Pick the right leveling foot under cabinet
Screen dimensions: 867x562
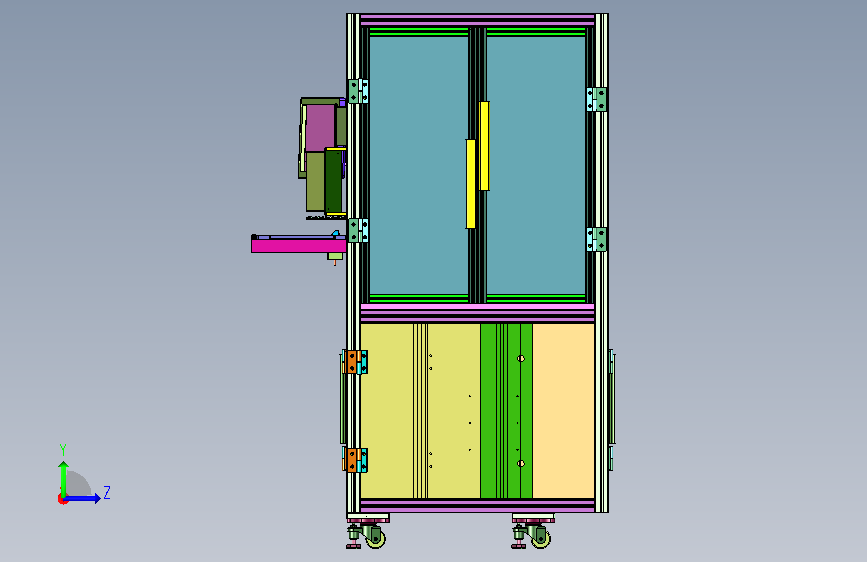519,538
